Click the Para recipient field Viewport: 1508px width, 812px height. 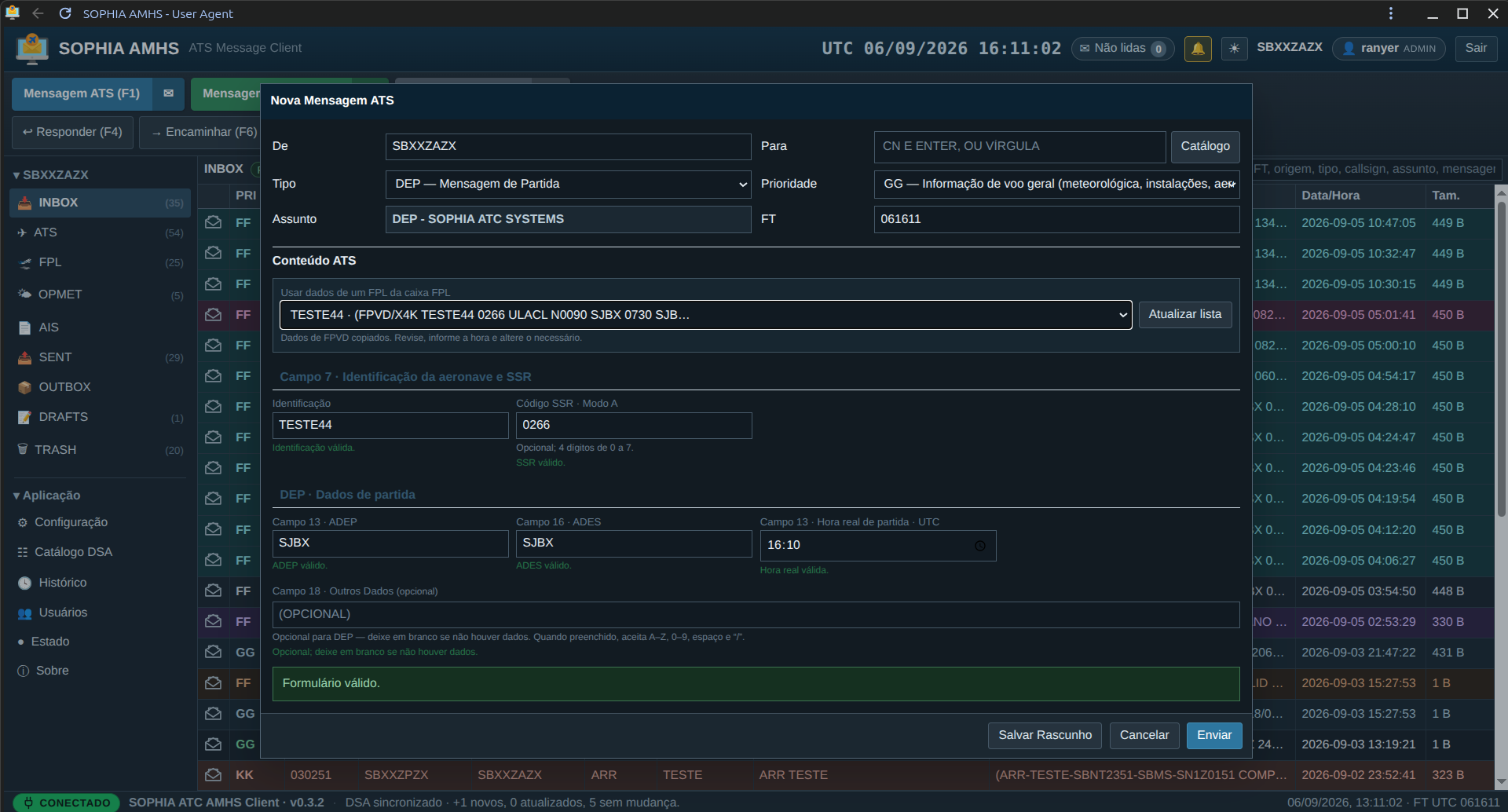[1020, 147]
